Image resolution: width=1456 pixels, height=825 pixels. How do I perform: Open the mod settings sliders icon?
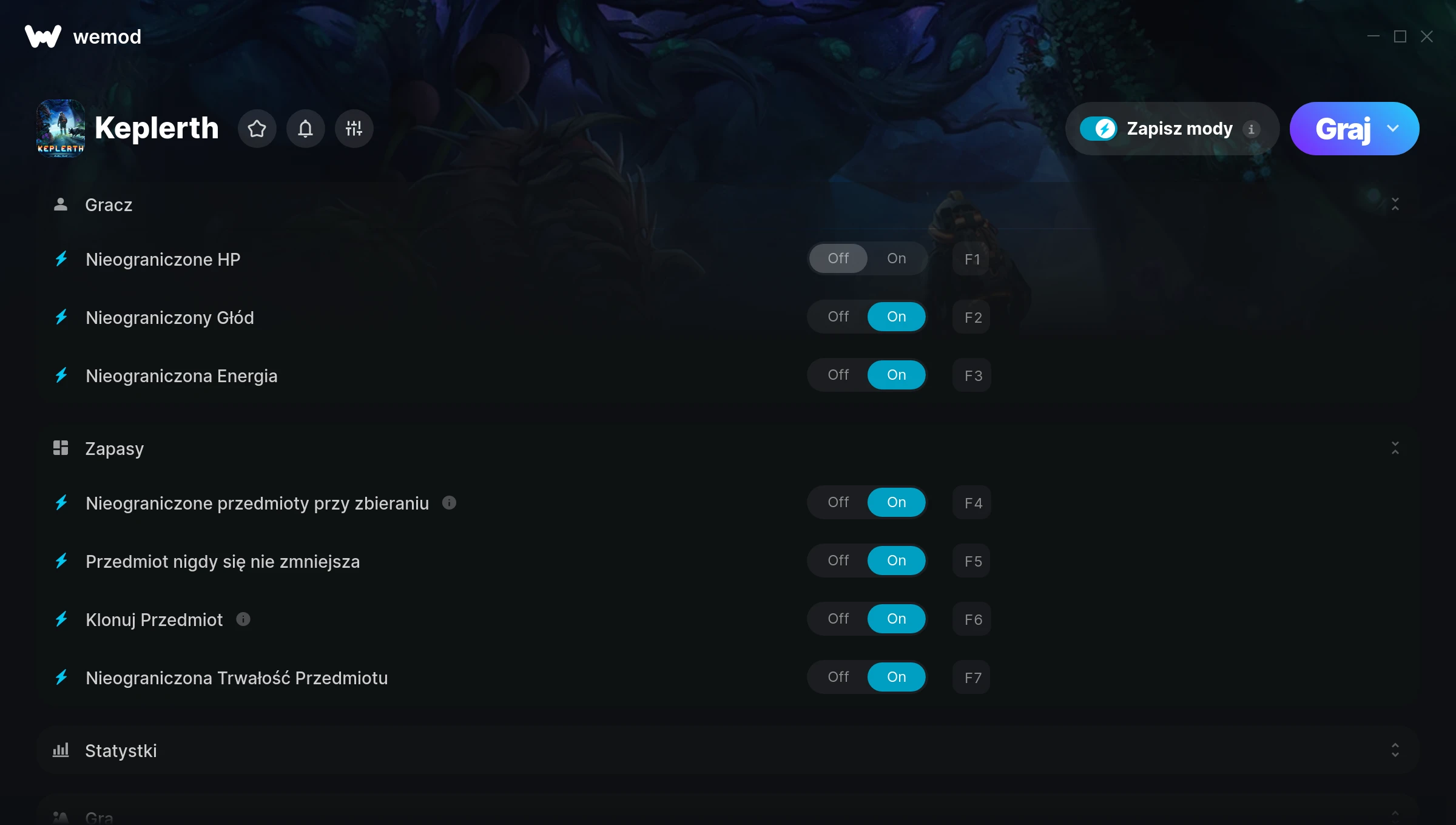(x=354, y=129)
